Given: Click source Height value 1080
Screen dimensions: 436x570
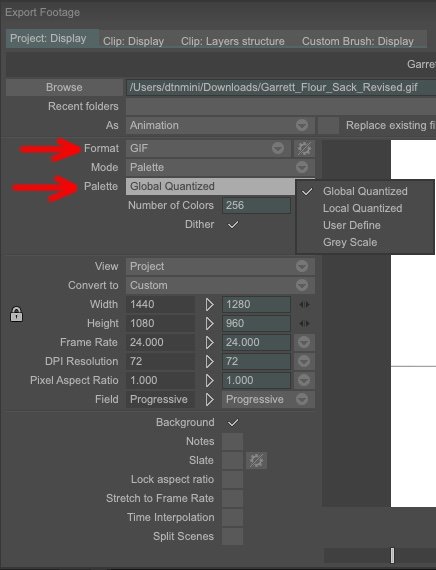Looking at the screenshot, I should pyautogui.click(x=160, y=324).
